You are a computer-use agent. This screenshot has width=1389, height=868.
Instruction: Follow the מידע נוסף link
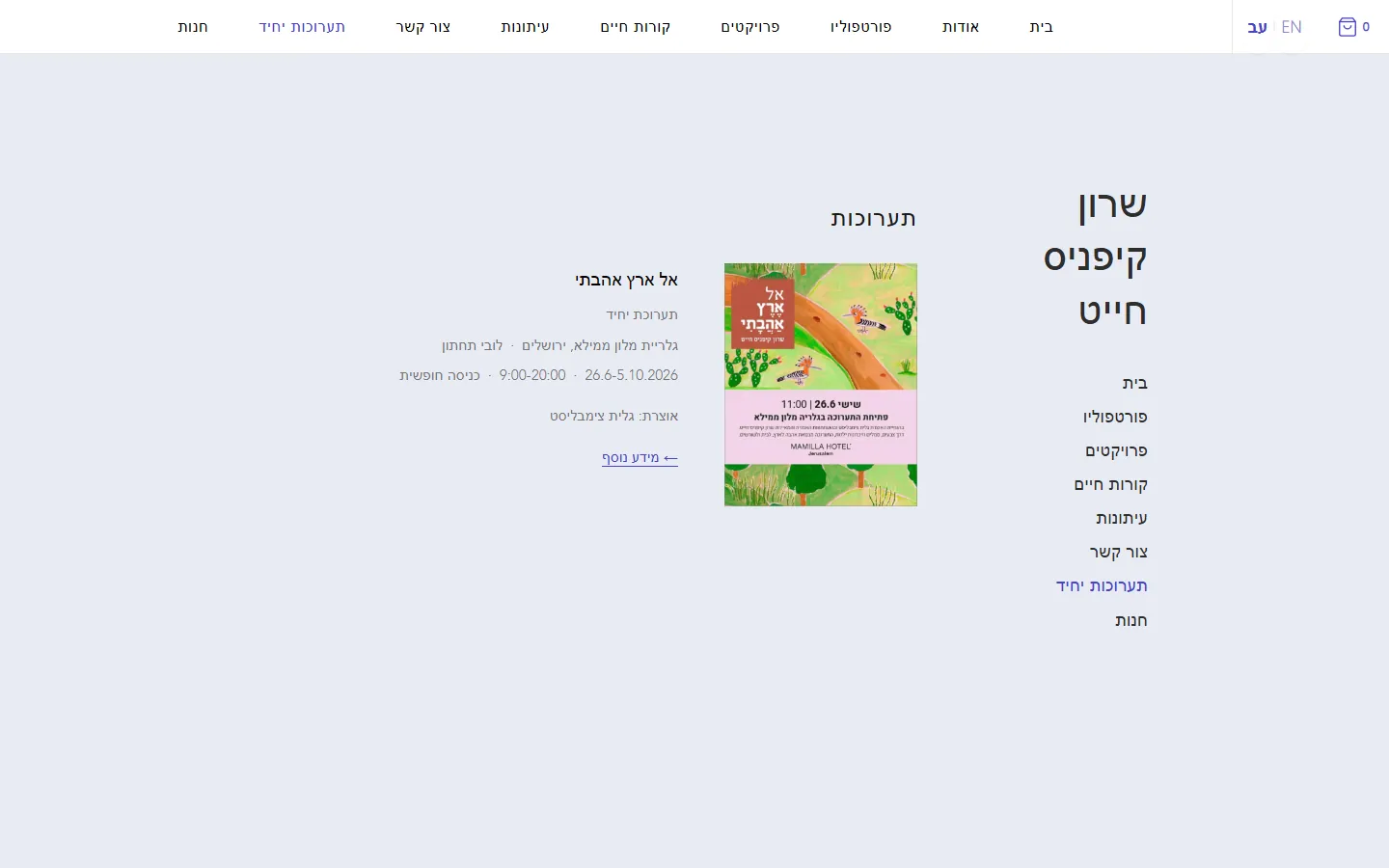pyautogui.click(x=640, y=457)
